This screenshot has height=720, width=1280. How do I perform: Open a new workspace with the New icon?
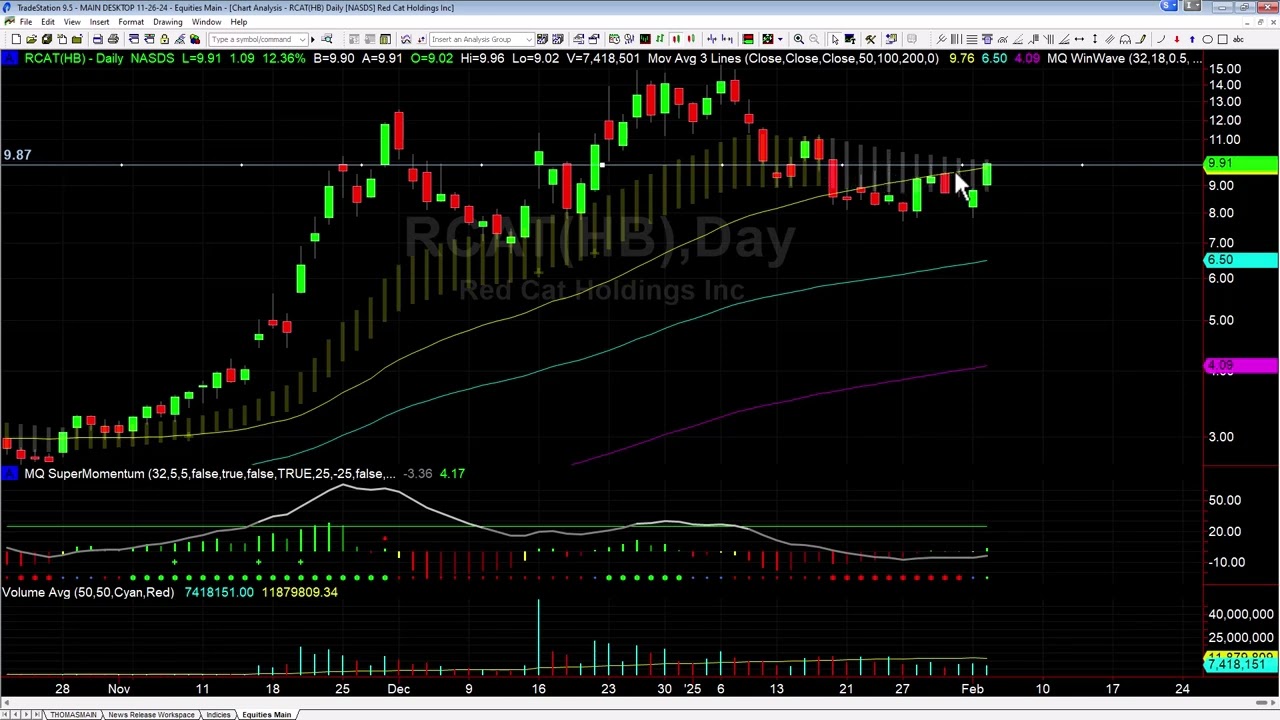click(18, 39)
